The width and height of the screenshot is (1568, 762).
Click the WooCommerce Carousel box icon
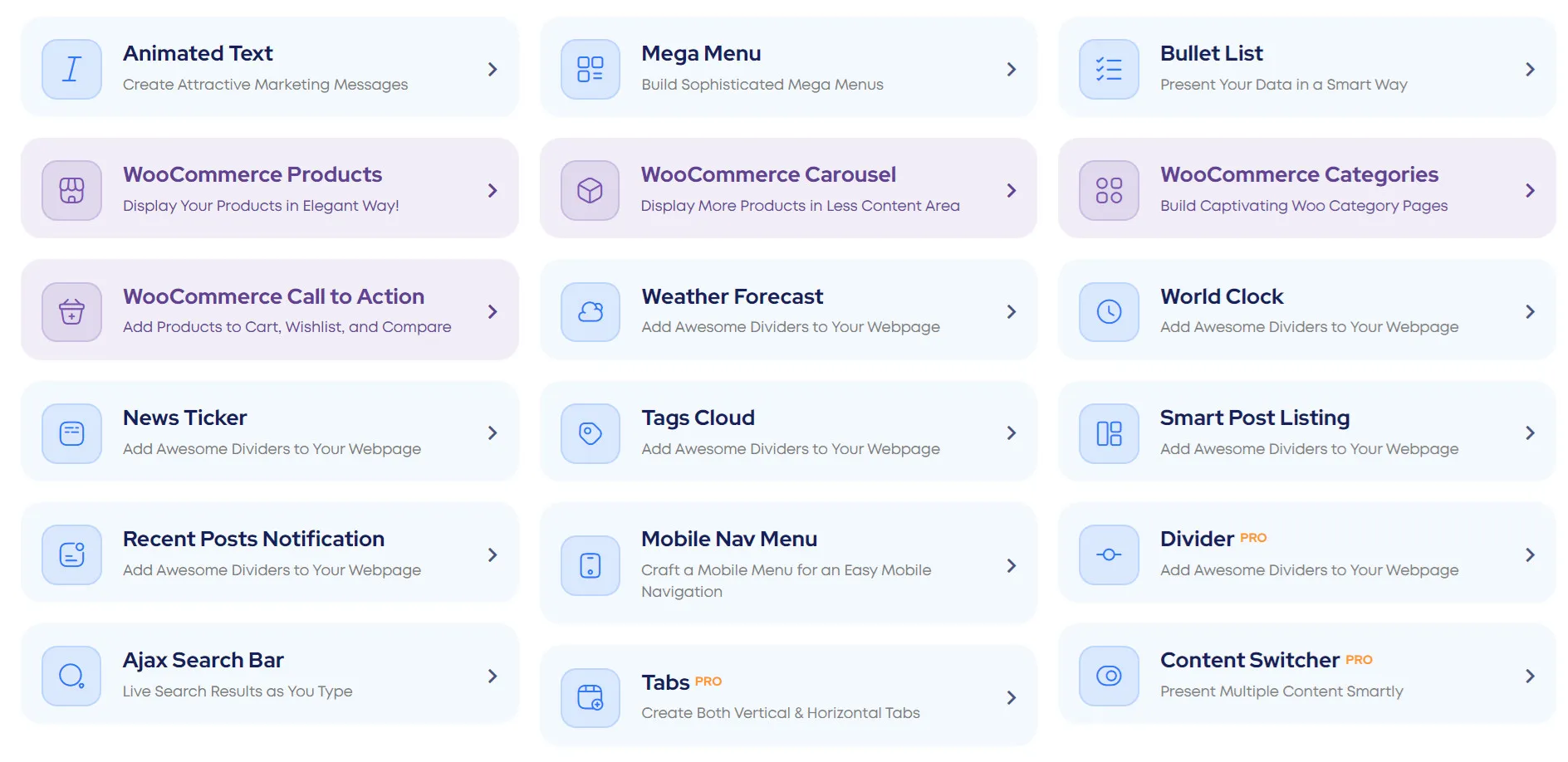click(x=590, y=190)
